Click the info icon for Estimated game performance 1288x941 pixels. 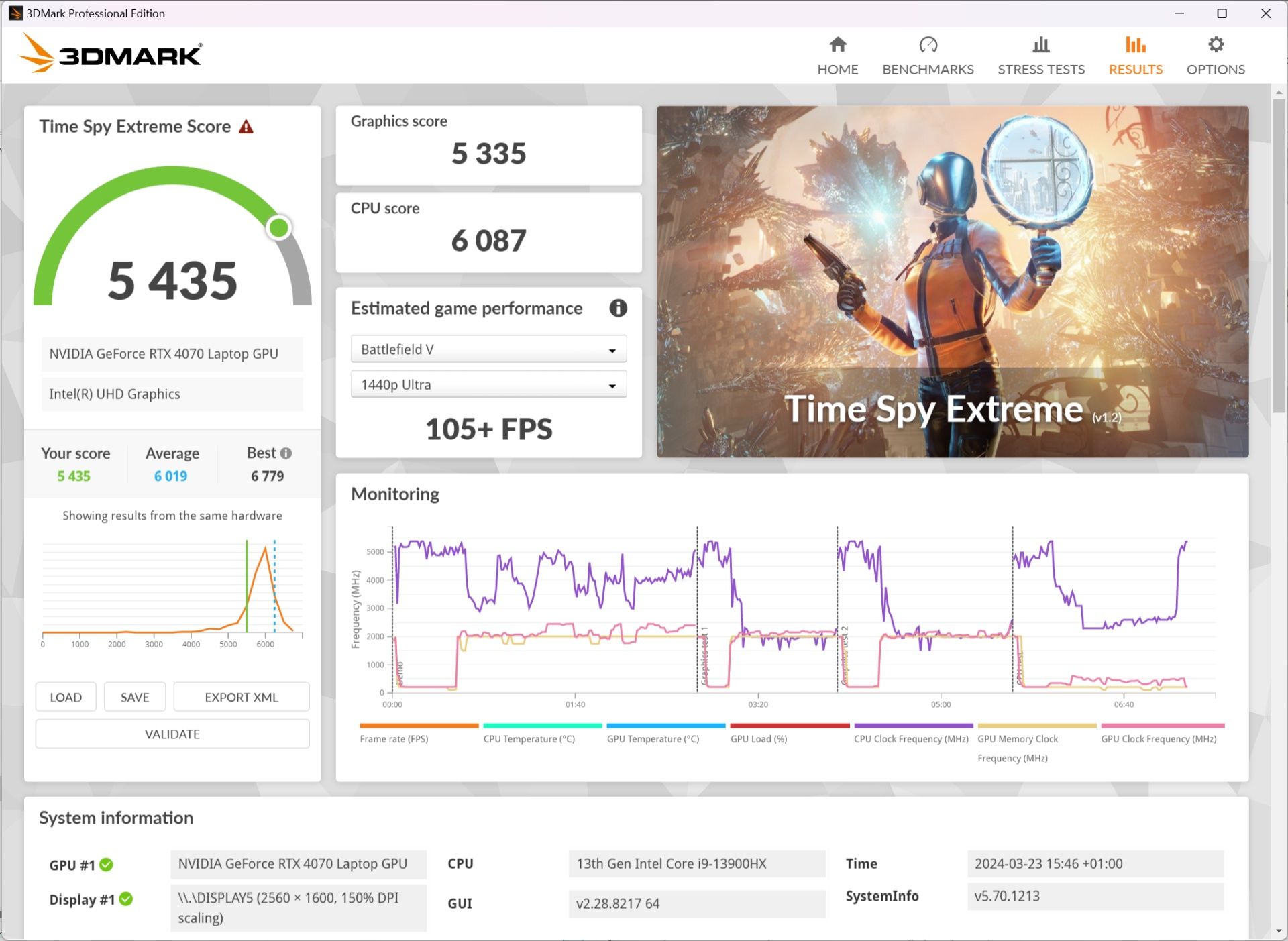pyautogui.click(x=618, y=308)
